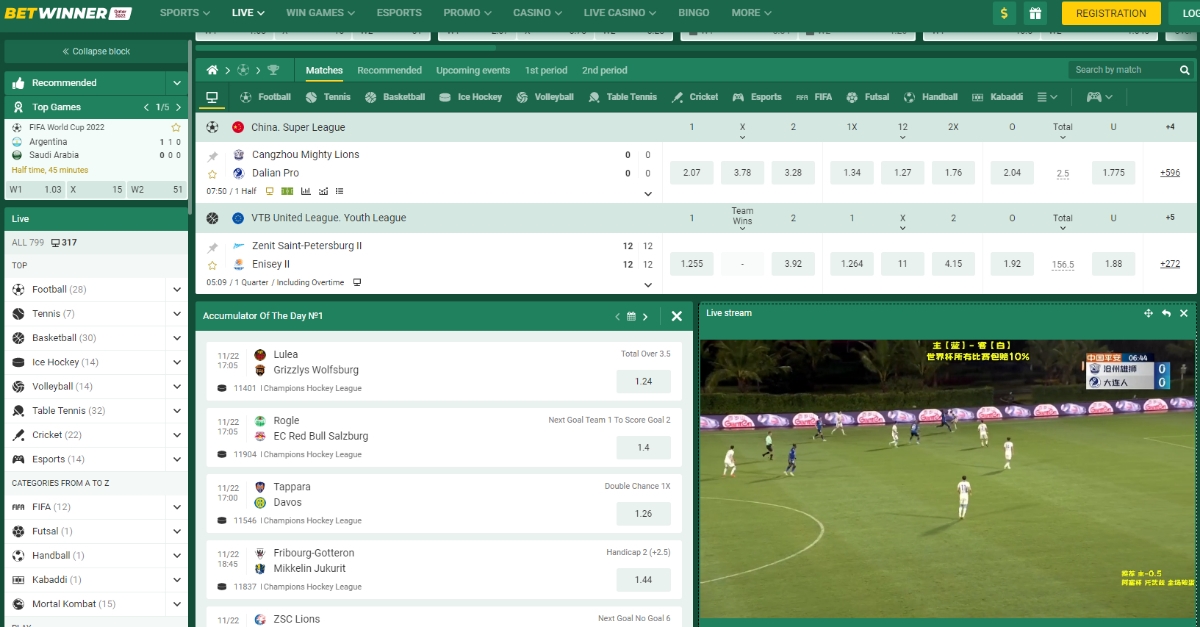Open the deposit dollar icon
Screen dimensions: 1200x627
point(1005,13)
